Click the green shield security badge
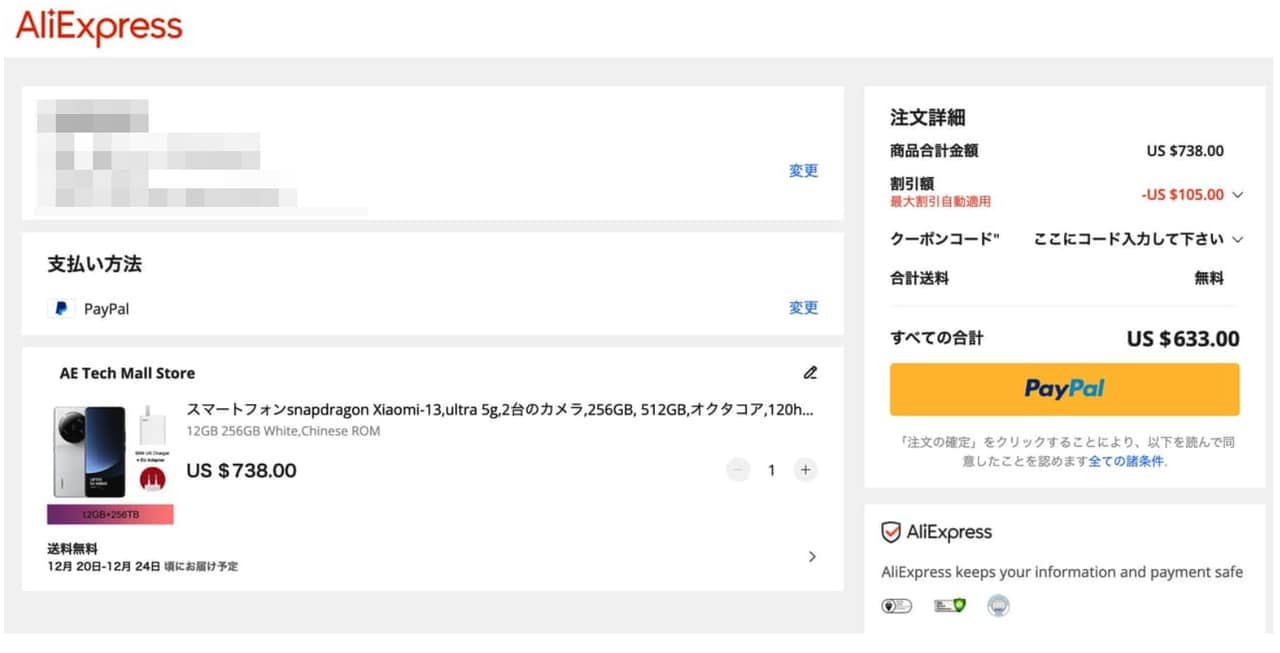Viewport: 1280px width, 653px height. coord(950,606)
